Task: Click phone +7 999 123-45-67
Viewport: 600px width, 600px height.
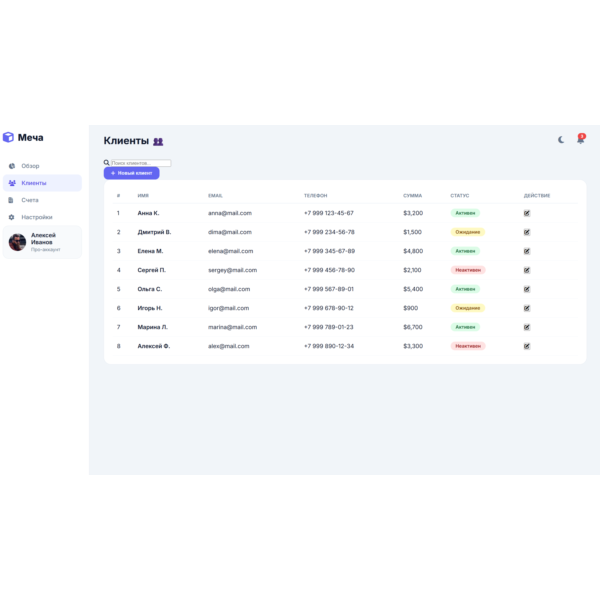Action: (329, 213)
